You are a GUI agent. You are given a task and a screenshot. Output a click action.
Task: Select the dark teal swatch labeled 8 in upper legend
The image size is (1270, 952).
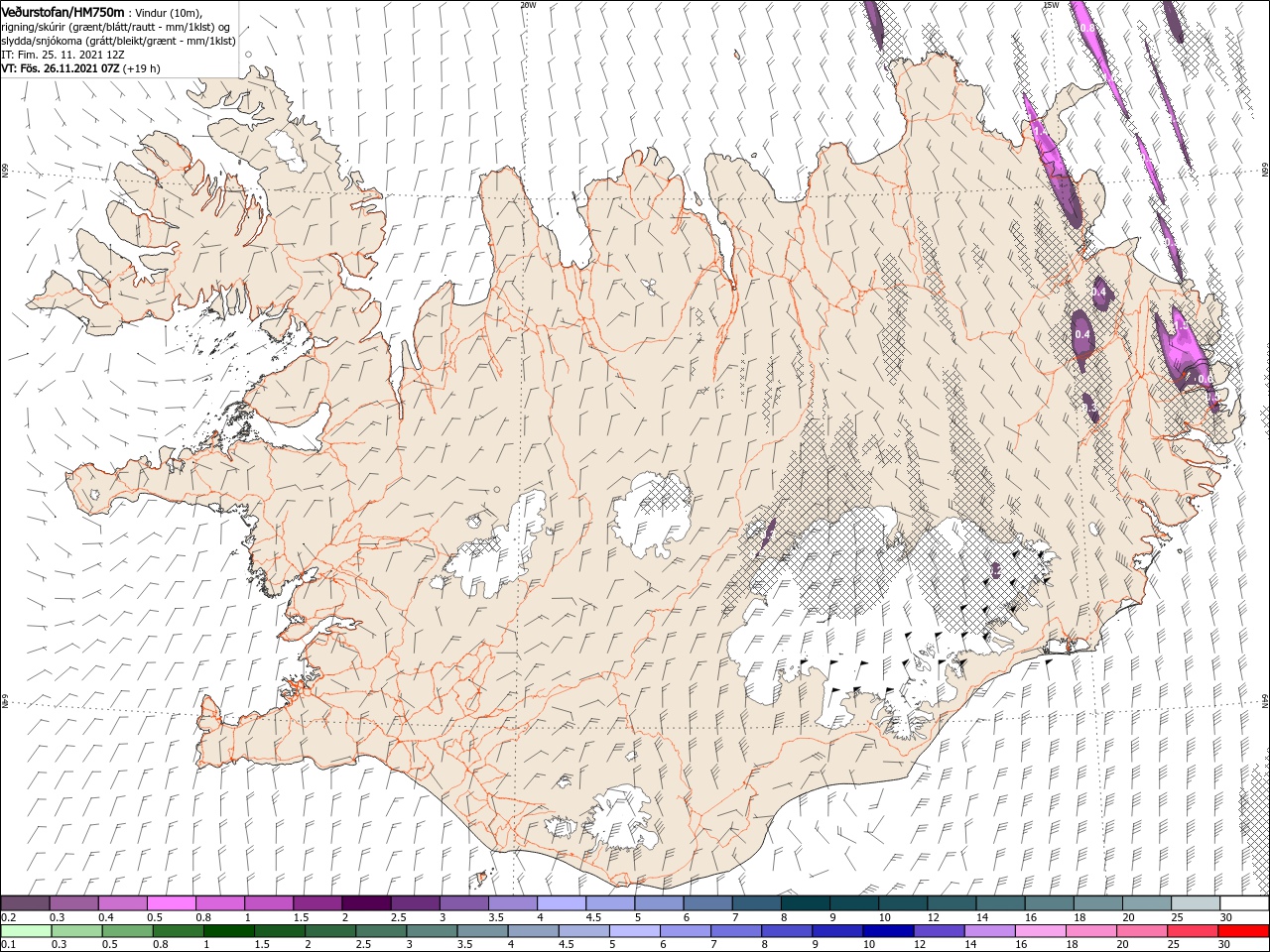pos(805,902)
